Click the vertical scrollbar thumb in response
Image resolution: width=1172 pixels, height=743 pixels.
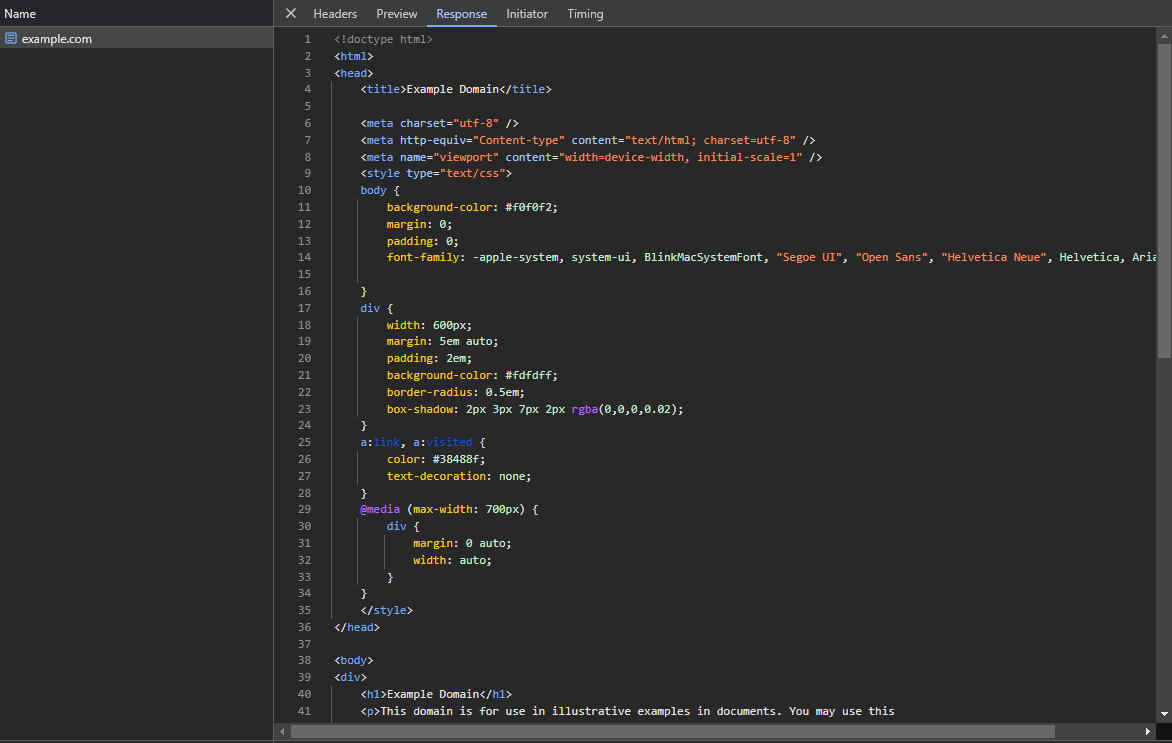pos(1164,200)
